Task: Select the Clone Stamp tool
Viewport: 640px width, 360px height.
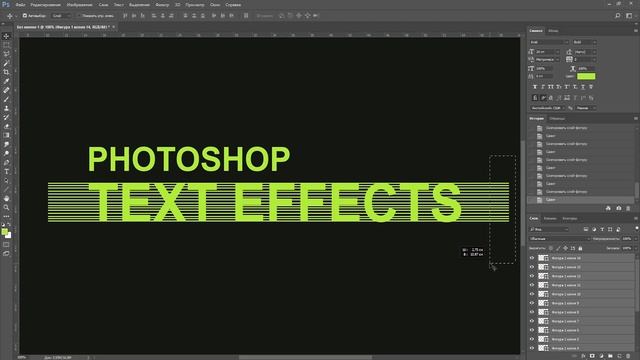Action: click(x=6, y=108)
